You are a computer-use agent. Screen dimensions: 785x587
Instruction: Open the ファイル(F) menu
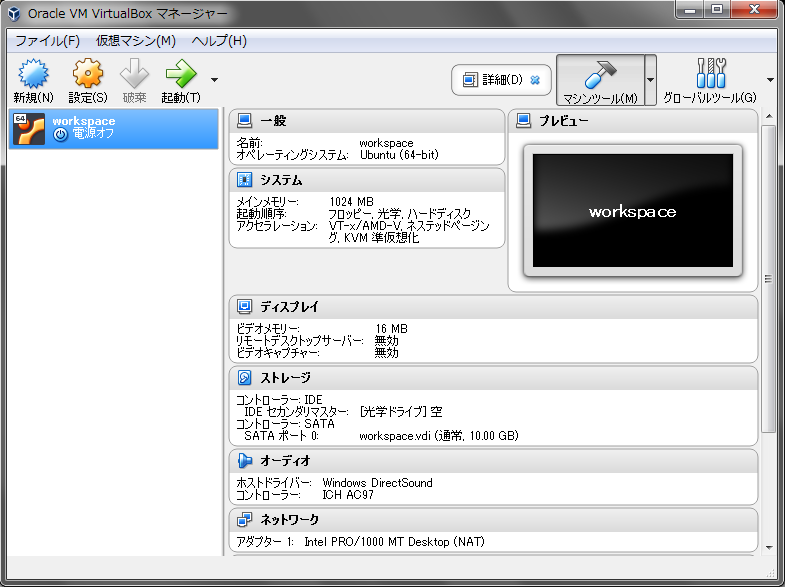click(48, 41)
